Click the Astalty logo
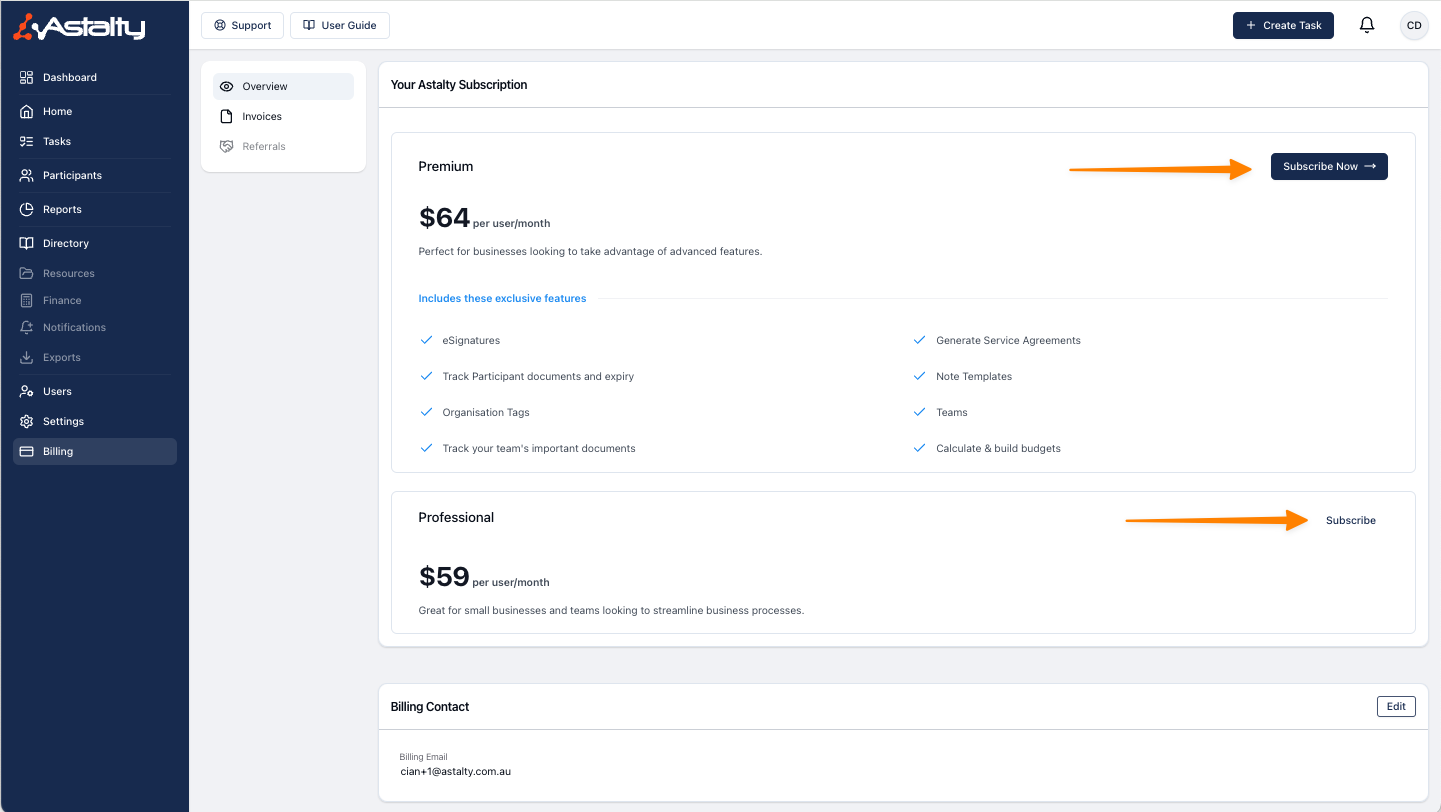 coord(79,27)
